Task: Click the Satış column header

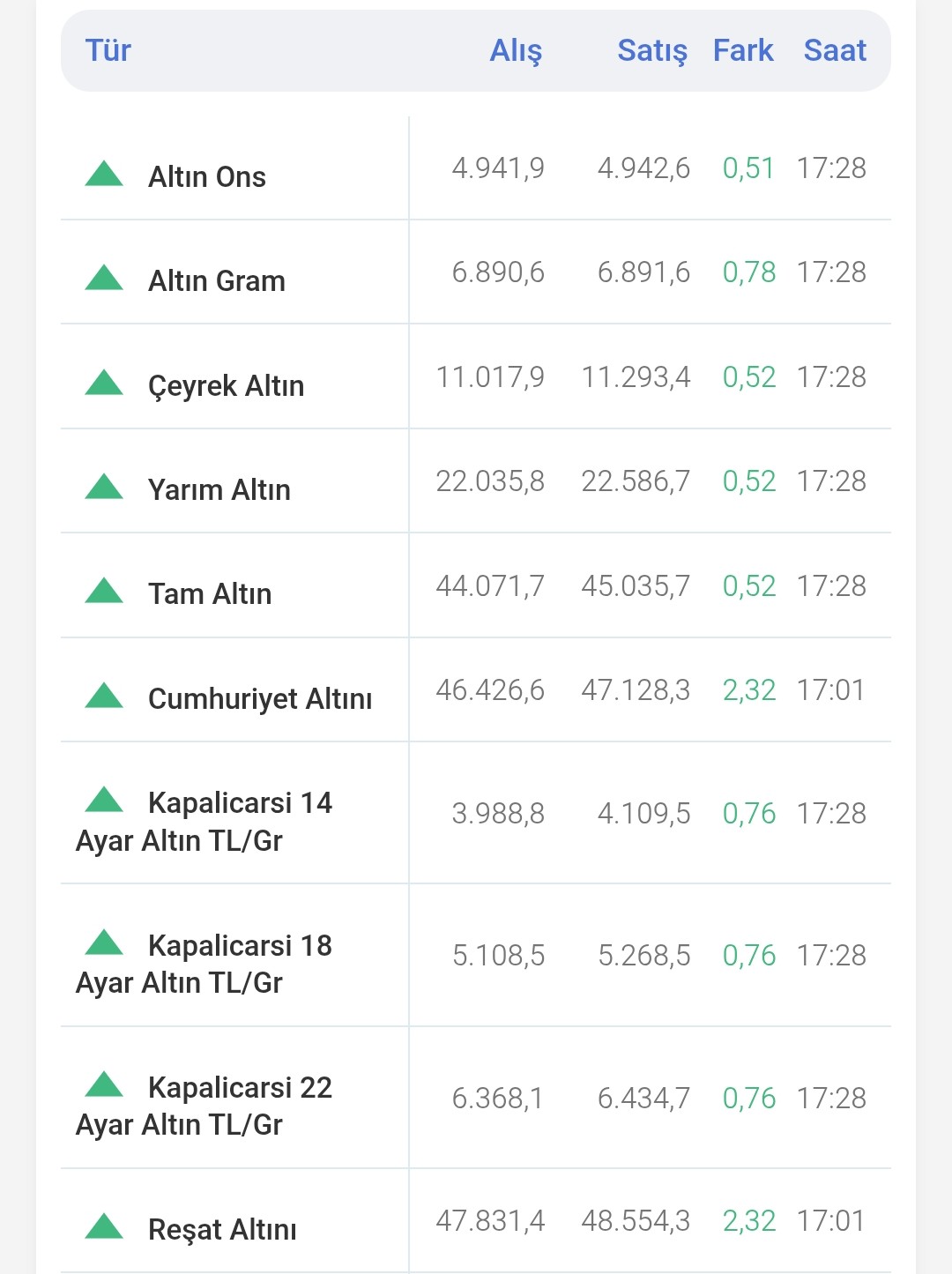Action: click(x=651, y=50)
